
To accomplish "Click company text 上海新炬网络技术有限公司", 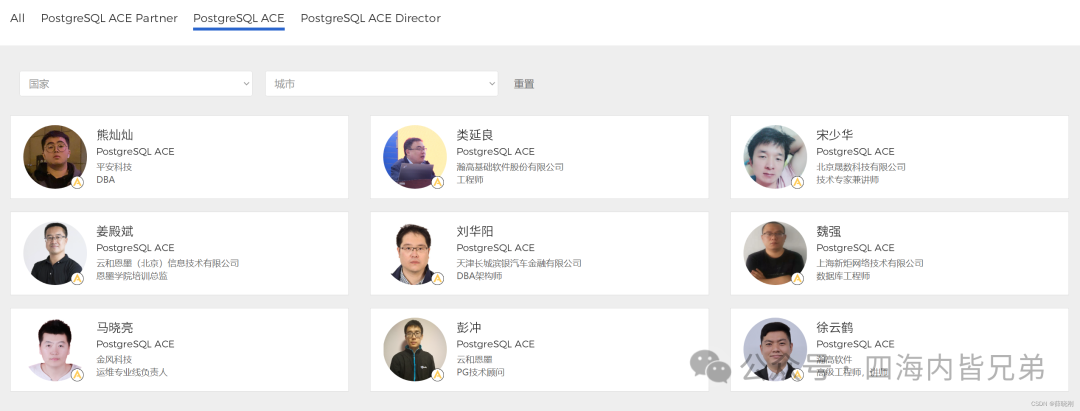I will point(869,263).
